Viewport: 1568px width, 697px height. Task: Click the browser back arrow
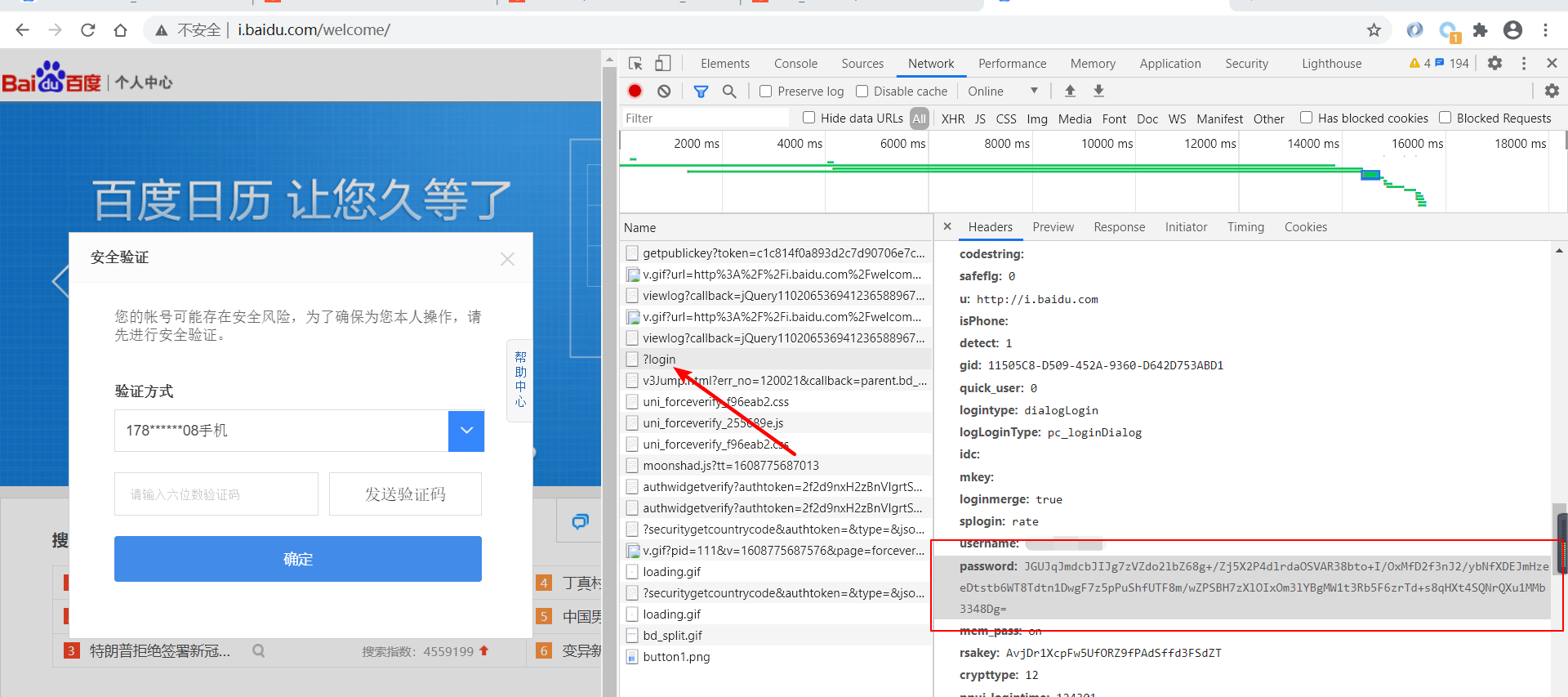[x=22, y=30]
